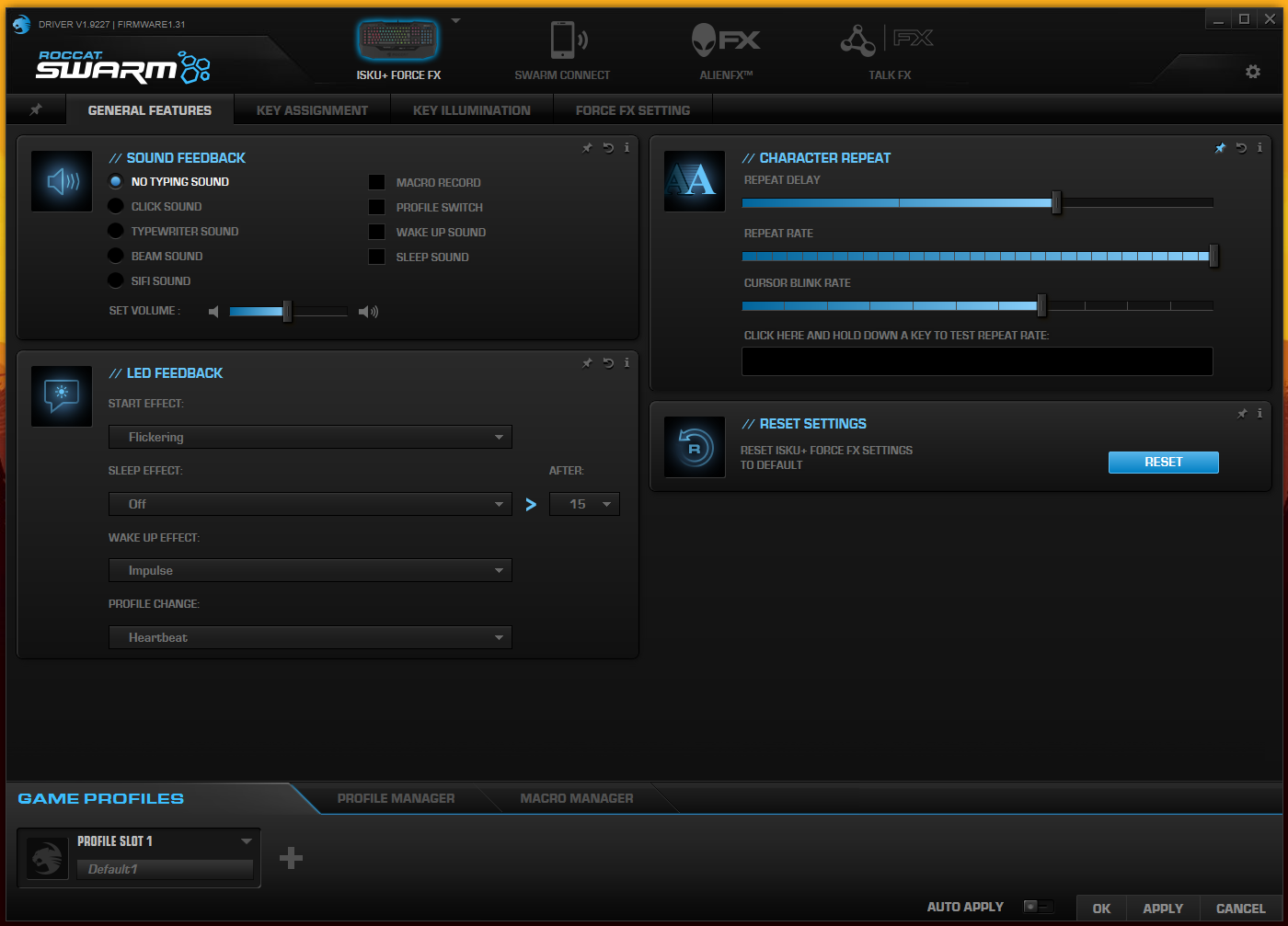The width and height of the screenshot is (1288, 926).
Task: Click the Reset Settings circular R icon
Action: point(695,448)
